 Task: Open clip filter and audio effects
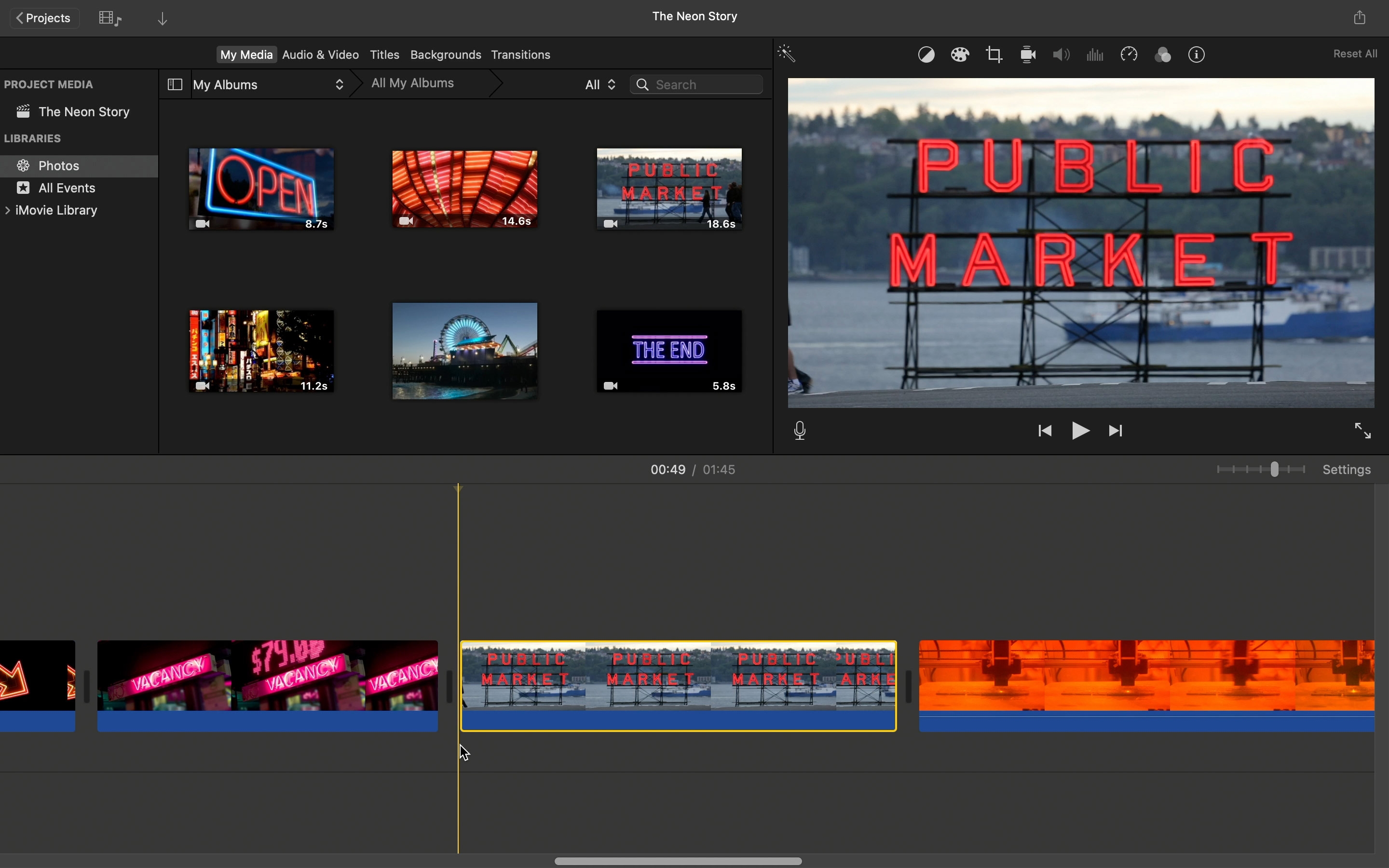click(x=1163, y=55)
